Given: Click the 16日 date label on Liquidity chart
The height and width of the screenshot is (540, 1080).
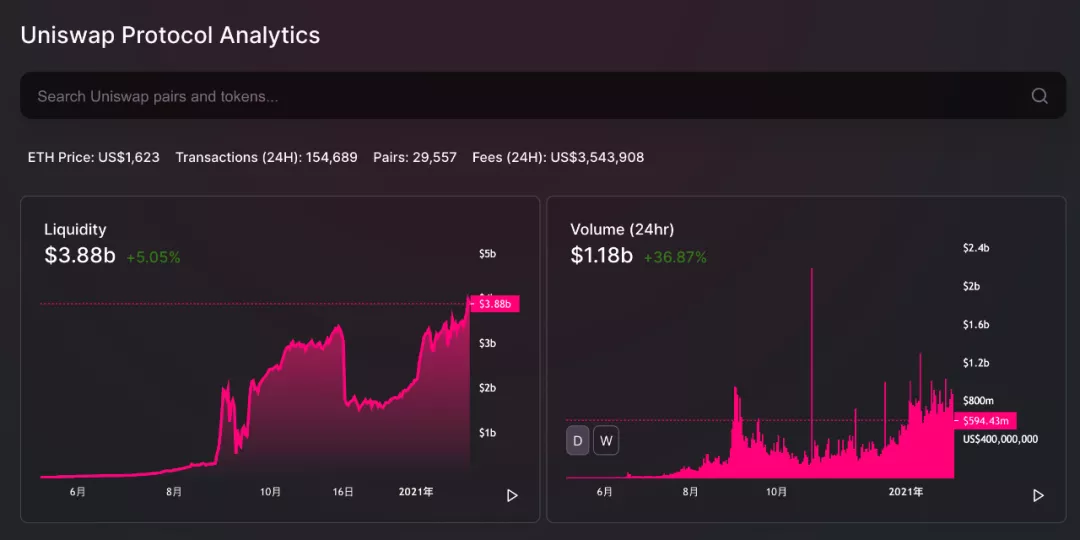Looking at the screenshot, I should [x=343, y=492].
